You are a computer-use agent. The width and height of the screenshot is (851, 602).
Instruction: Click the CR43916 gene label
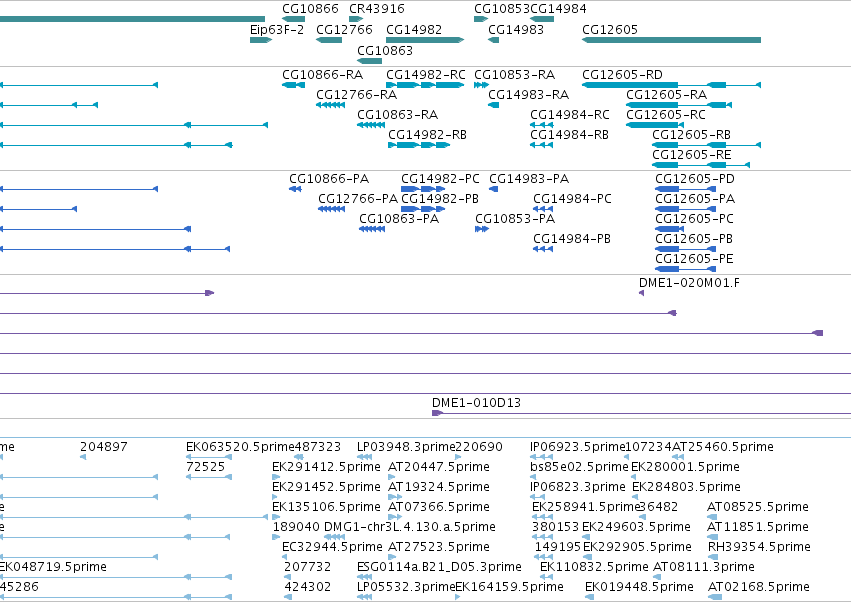click(x=377, y=9)
